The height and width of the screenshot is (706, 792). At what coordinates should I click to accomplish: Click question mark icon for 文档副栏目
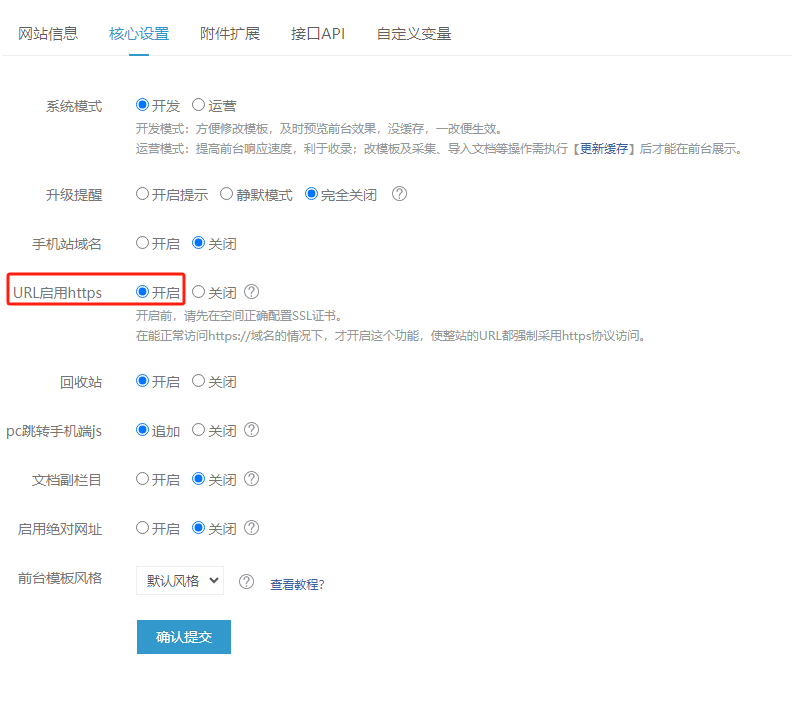pos(251,479)
